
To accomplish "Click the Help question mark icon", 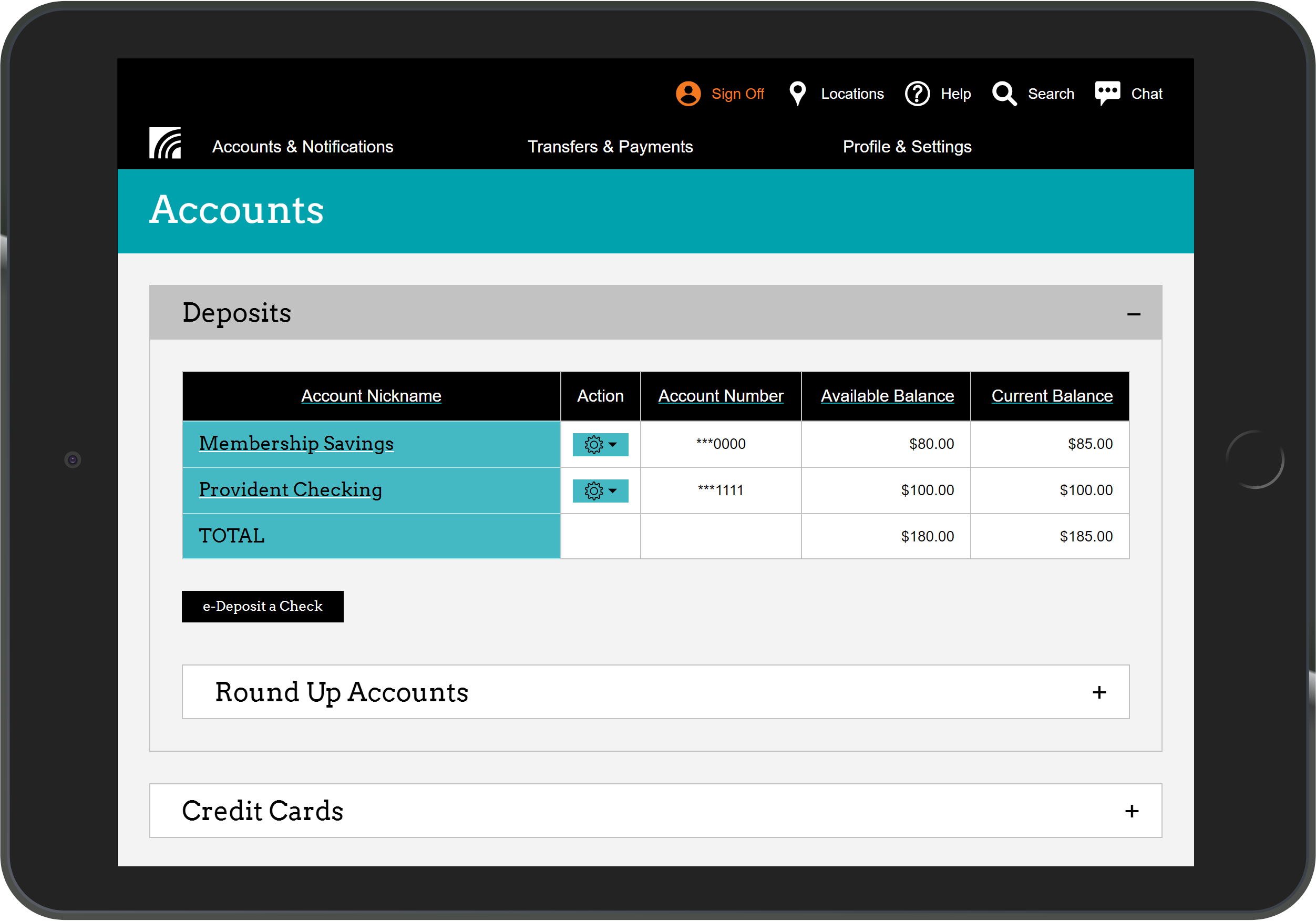I will click(917, 94).
